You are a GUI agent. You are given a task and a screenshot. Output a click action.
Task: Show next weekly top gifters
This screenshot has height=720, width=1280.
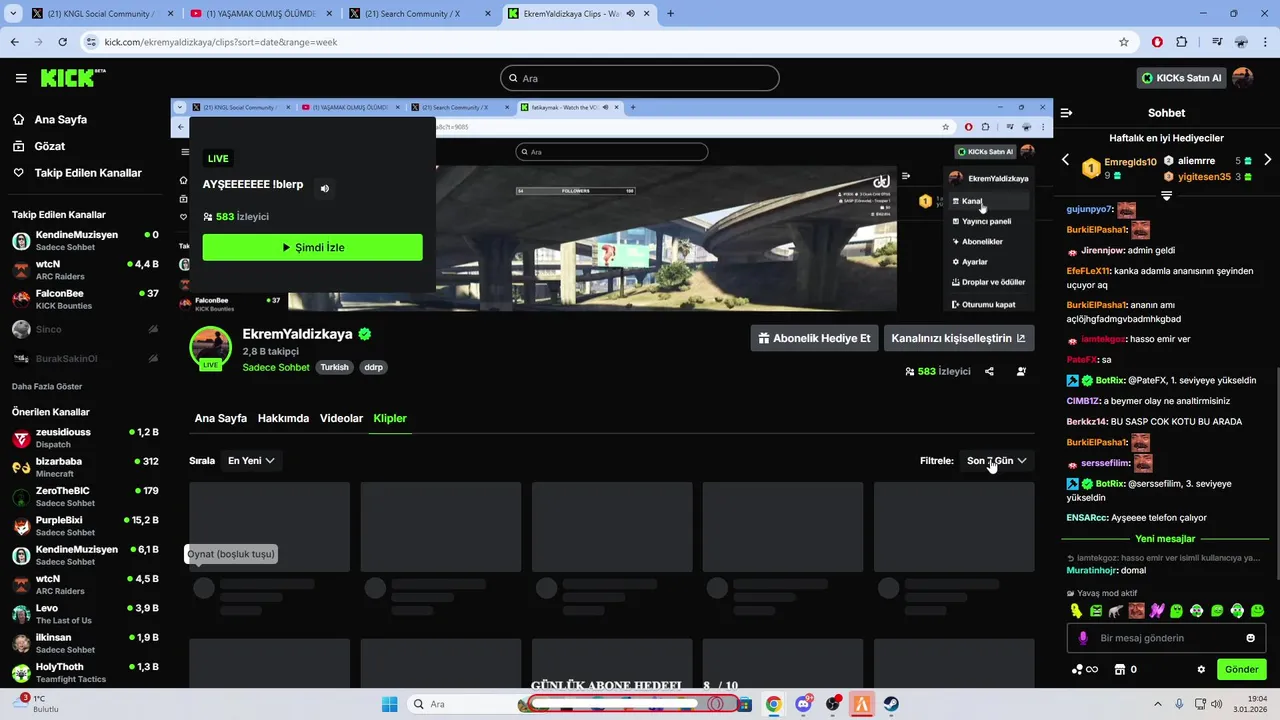pos(1268,160)
